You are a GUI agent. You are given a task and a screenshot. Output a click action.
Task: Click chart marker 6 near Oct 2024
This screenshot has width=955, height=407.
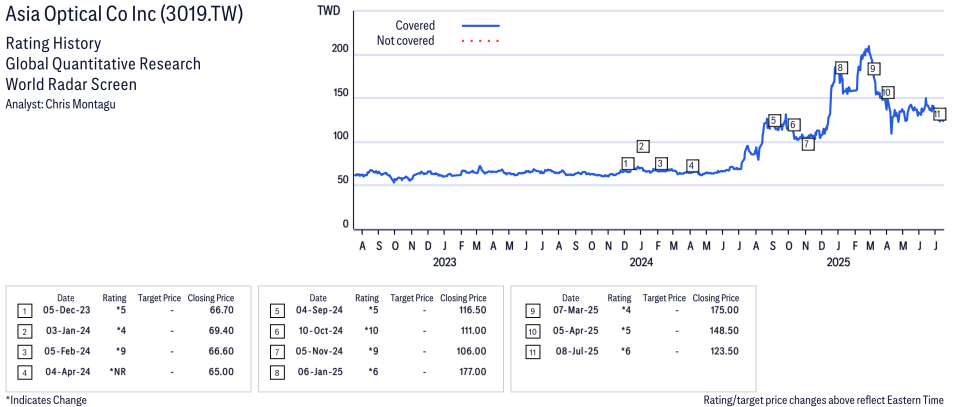coord(792,125)
